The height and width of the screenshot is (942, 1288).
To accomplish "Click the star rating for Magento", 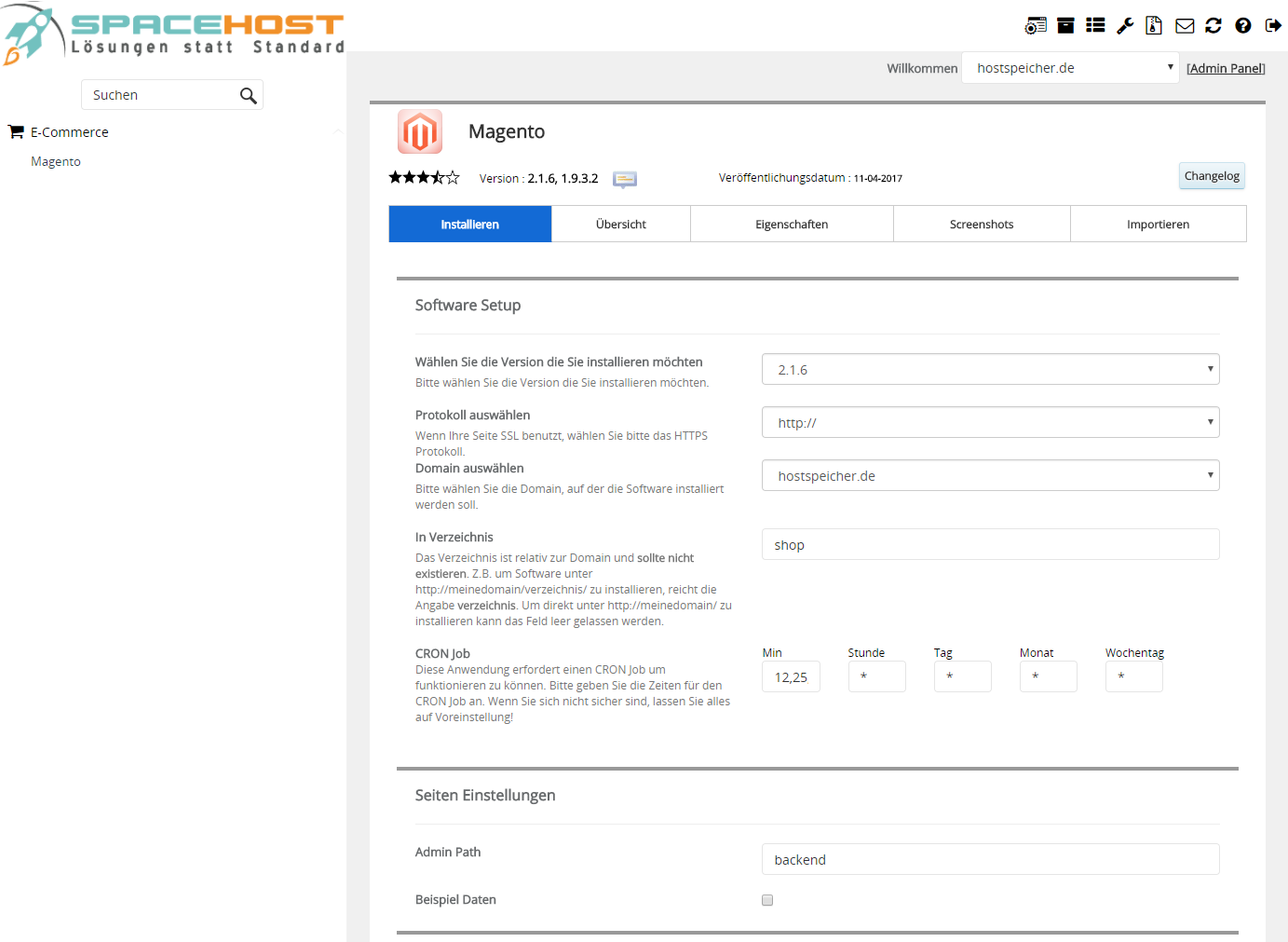I will [425, 177].
